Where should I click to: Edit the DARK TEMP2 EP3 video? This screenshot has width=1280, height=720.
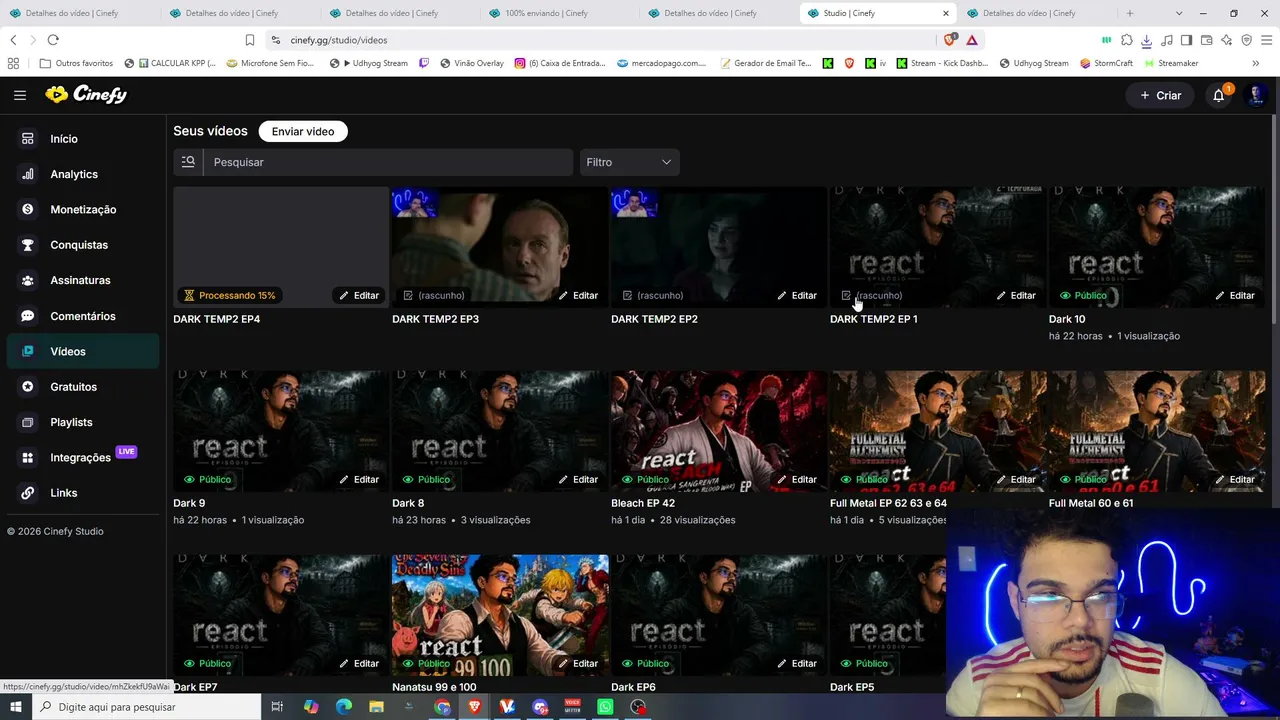coord(578,296)
